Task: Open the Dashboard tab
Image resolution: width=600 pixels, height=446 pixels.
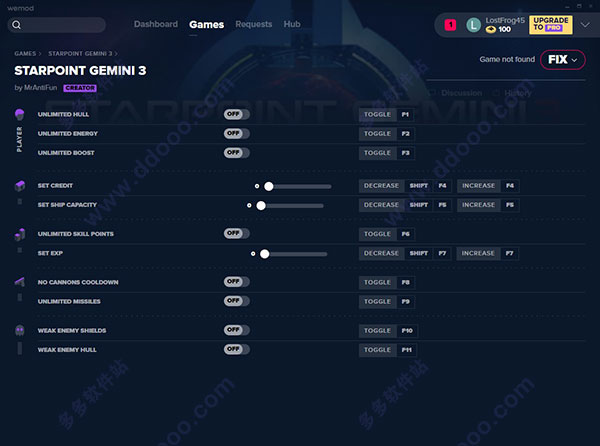Action: click(156, 24)
